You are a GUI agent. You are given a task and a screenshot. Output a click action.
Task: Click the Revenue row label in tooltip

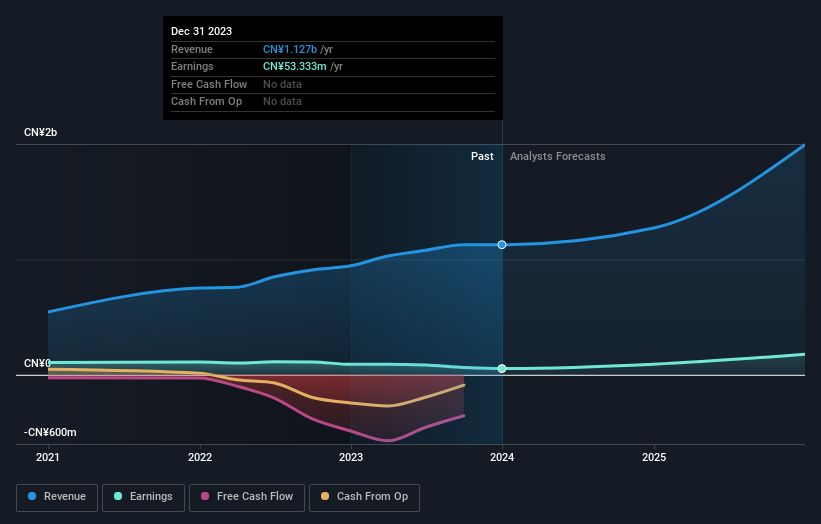(192, 49)
